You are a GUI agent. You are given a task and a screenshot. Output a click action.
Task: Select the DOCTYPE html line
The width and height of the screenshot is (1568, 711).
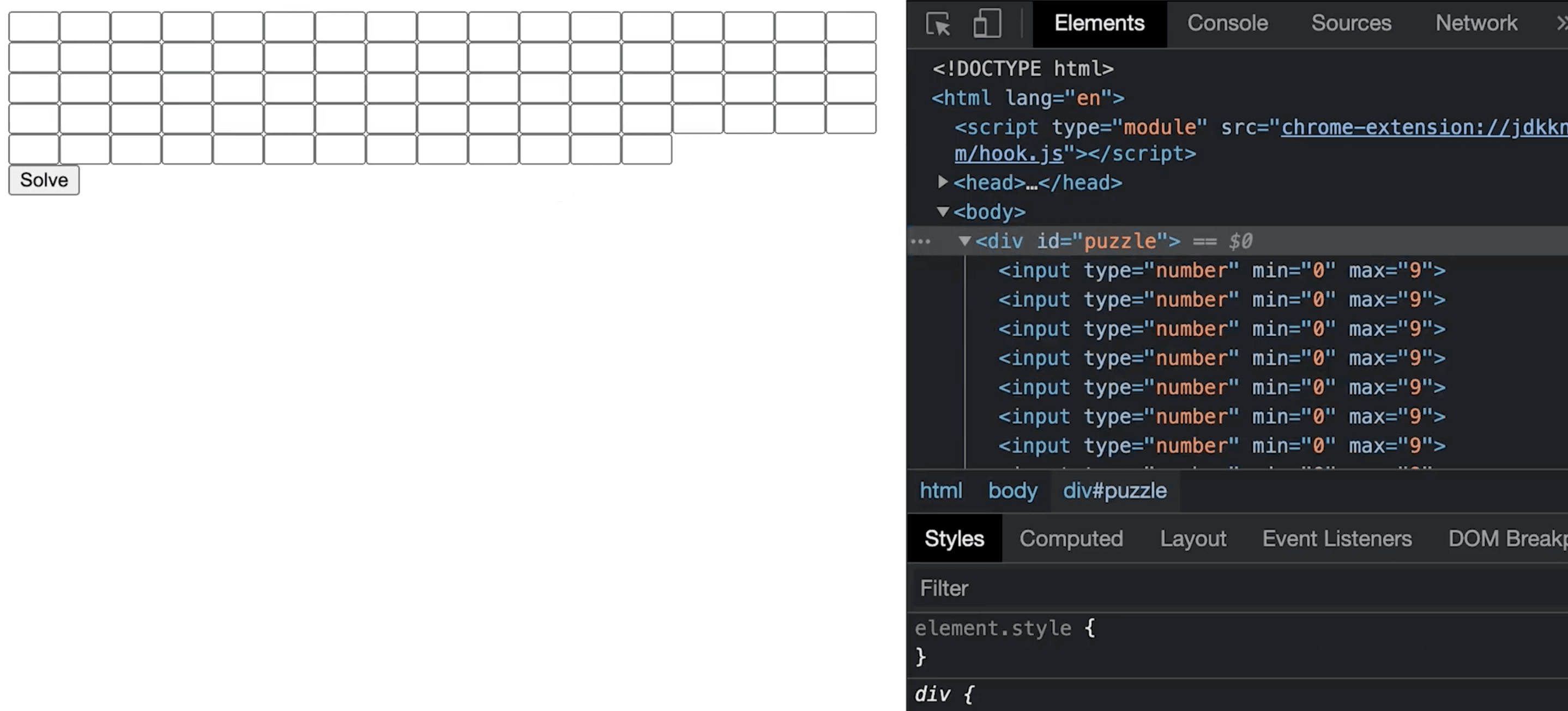coord(1023,68)
